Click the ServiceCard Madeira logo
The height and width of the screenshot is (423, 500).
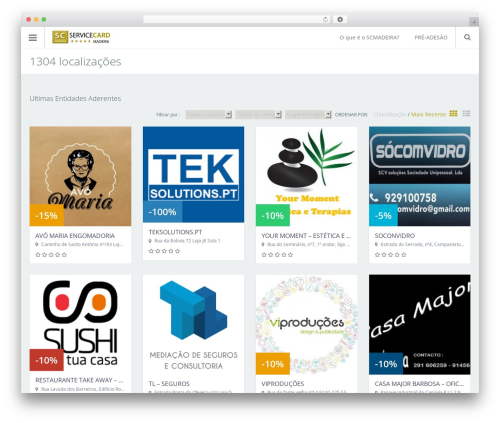pos(81,37)
